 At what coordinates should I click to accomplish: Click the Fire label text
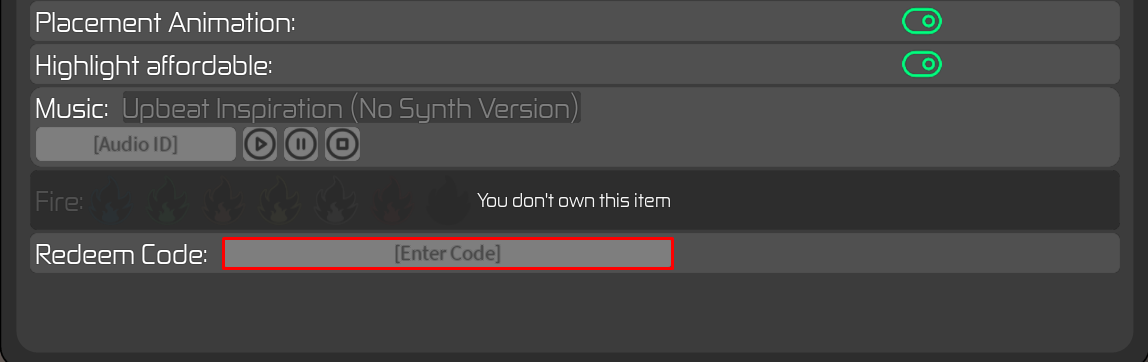point(59,202)
